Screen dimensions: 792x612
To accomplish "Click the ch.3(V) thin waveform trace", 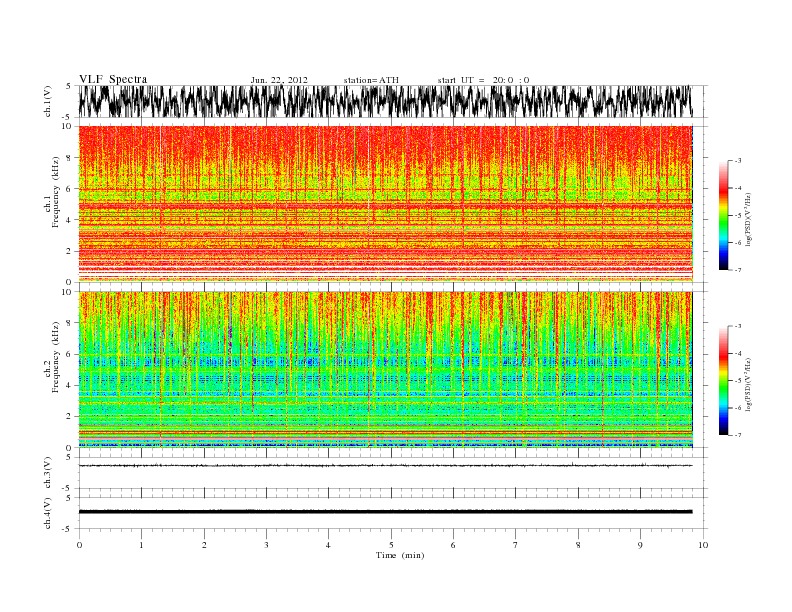I will point(386,465).
